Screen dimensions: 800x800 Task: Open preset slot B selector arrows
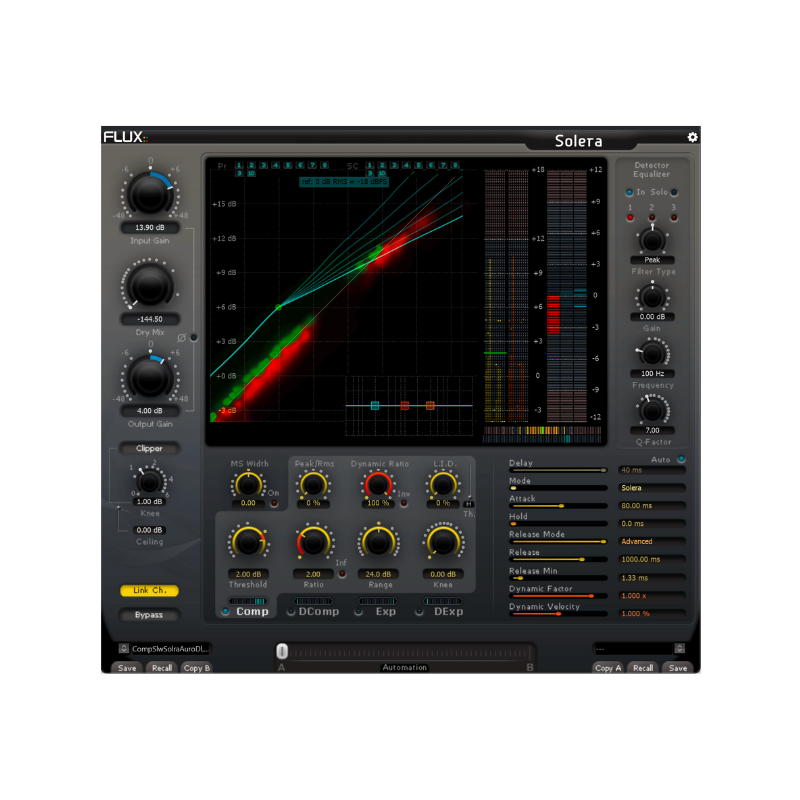coord(680,648)
